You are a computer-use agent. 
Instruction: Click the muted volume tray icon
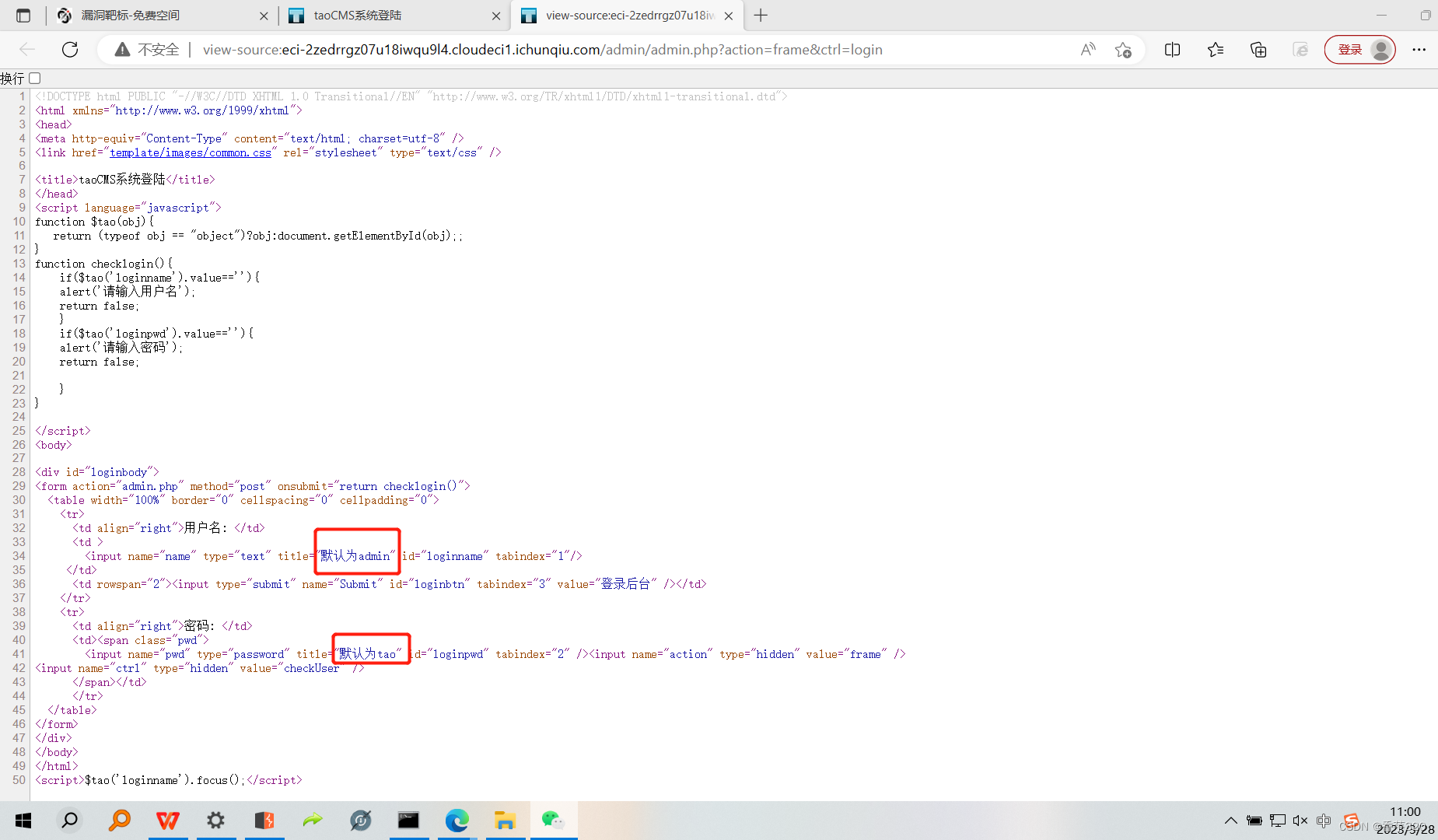click(x=1300, y=821)
